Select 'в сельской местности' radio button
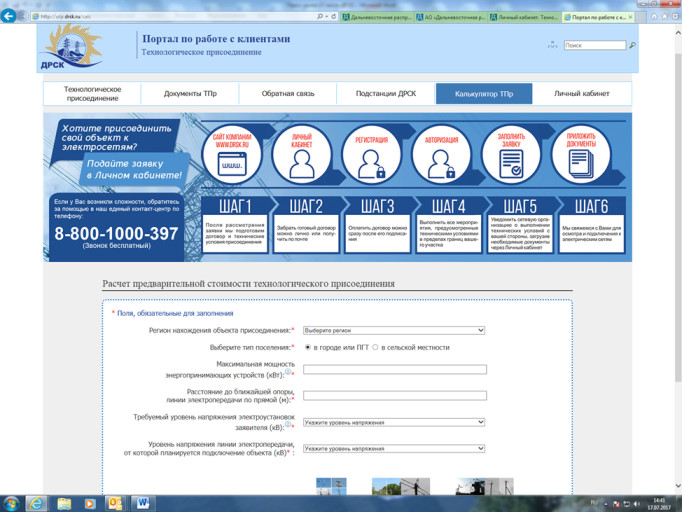Image resolution: width=682 pixels, height=512 pixels. click(376, 348)
